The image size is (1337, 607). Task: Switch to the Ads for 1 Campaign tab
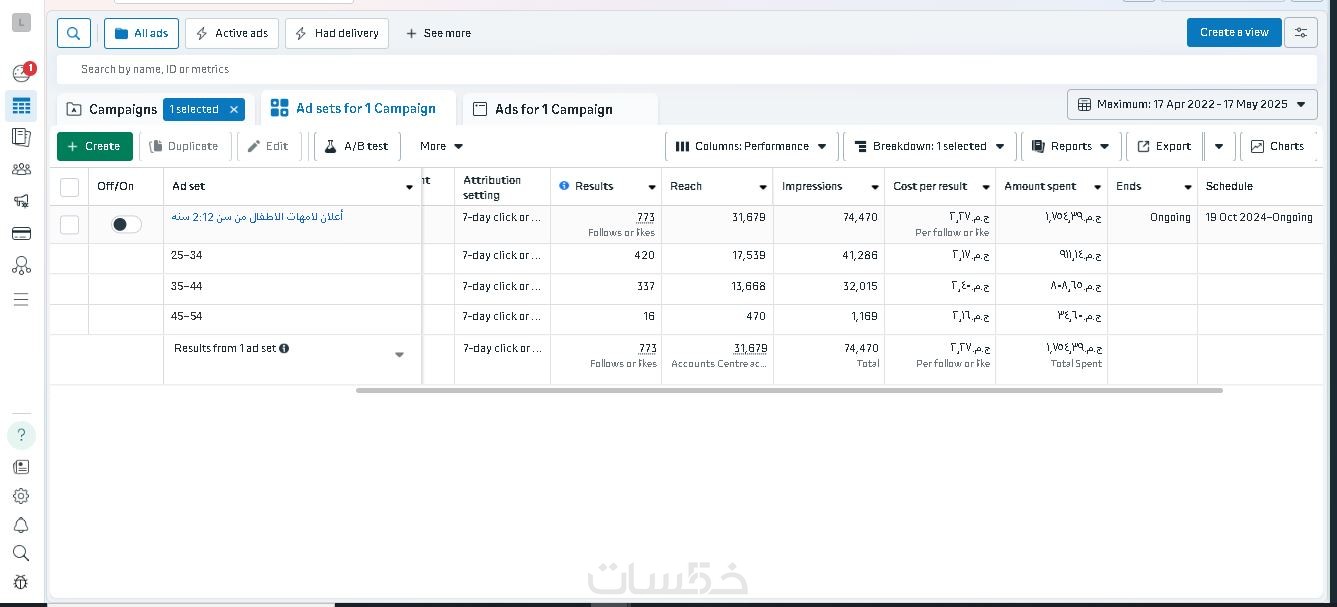[560, 109]
